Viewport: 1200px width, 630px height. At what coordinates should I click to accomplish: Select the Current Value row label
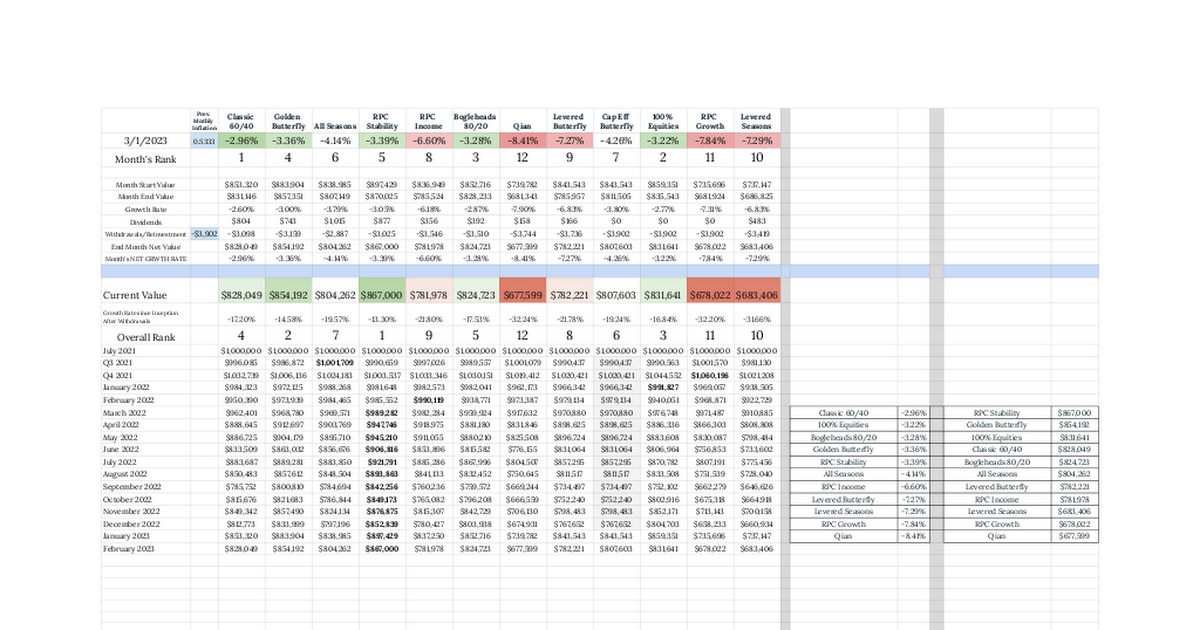[x=136, y=295]
